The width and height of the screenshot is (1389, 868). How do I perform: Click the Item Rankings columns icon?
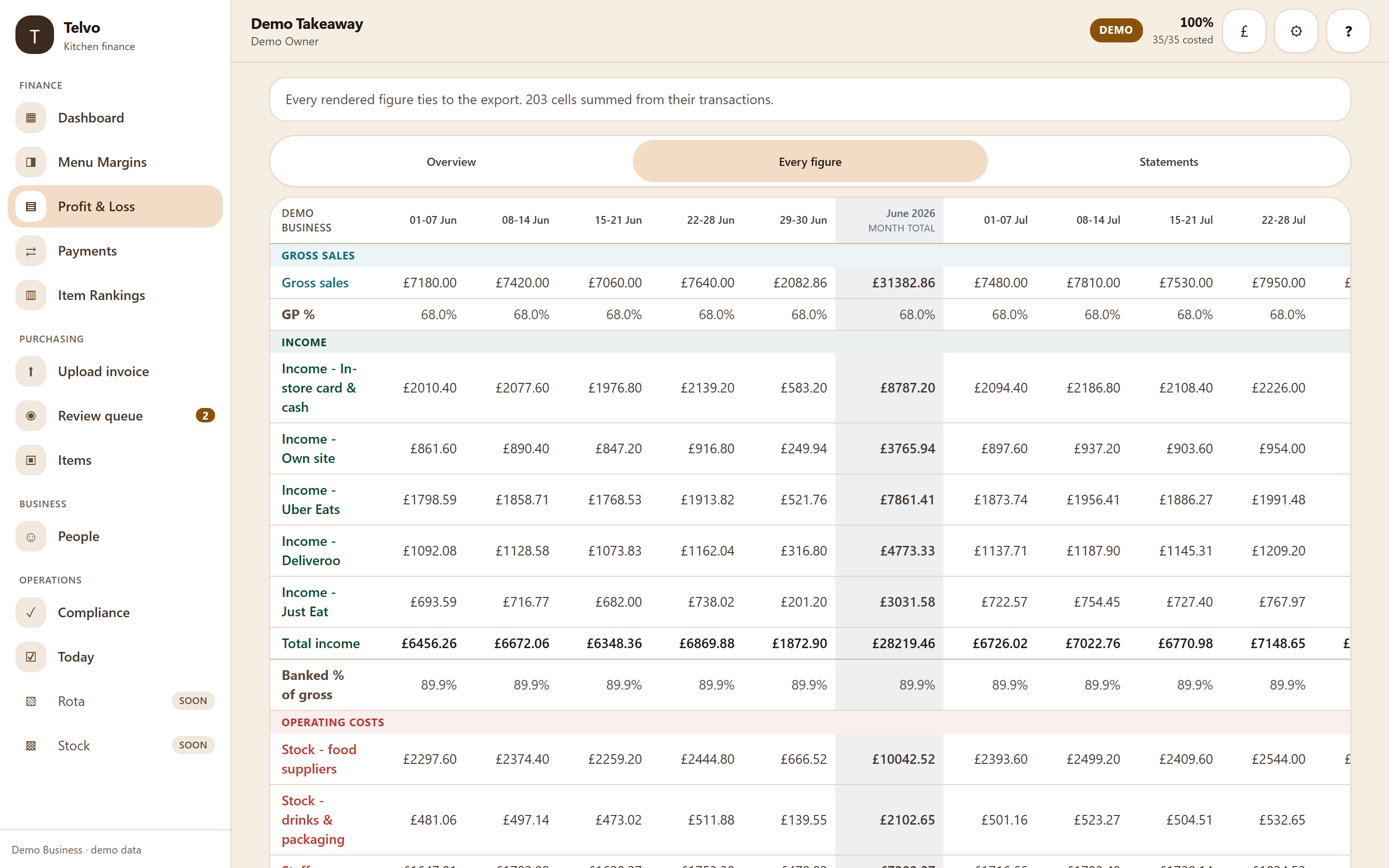(31, 295)
